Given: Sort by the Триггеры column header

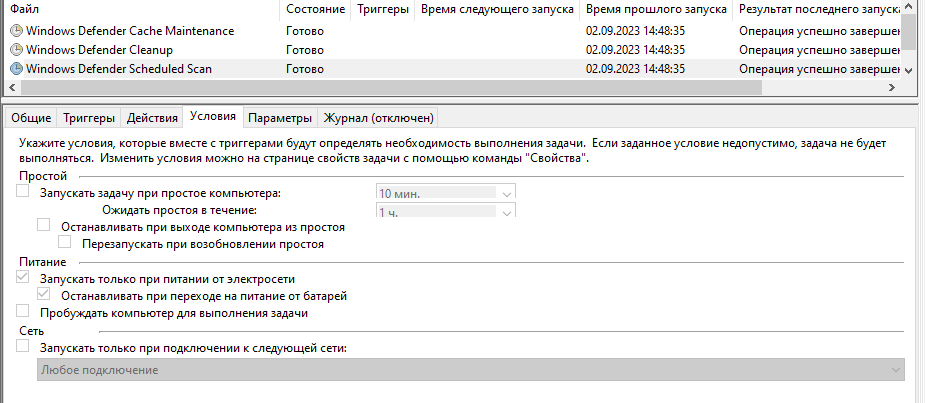Looking at the screenshot, I should pyautogui.click(x=383, y=9).
